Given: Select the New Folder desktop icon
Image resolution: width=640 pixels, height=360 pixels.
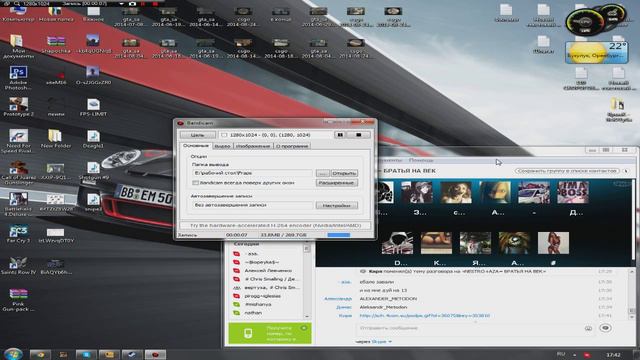Looking at the screenshot, I should [x=56, y=139].
